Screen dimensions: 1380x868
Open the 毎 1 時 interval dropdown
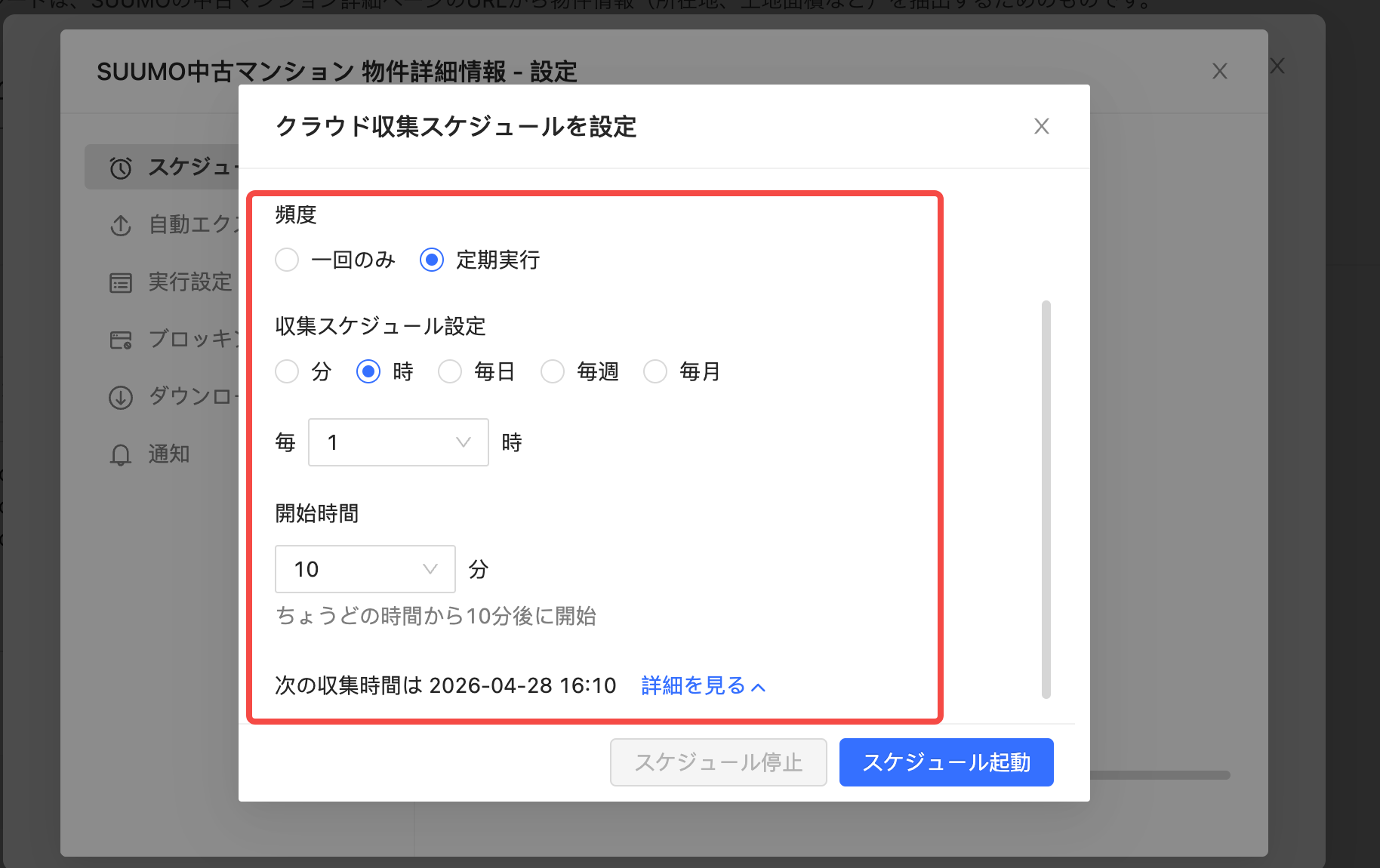tap(399, 442)
